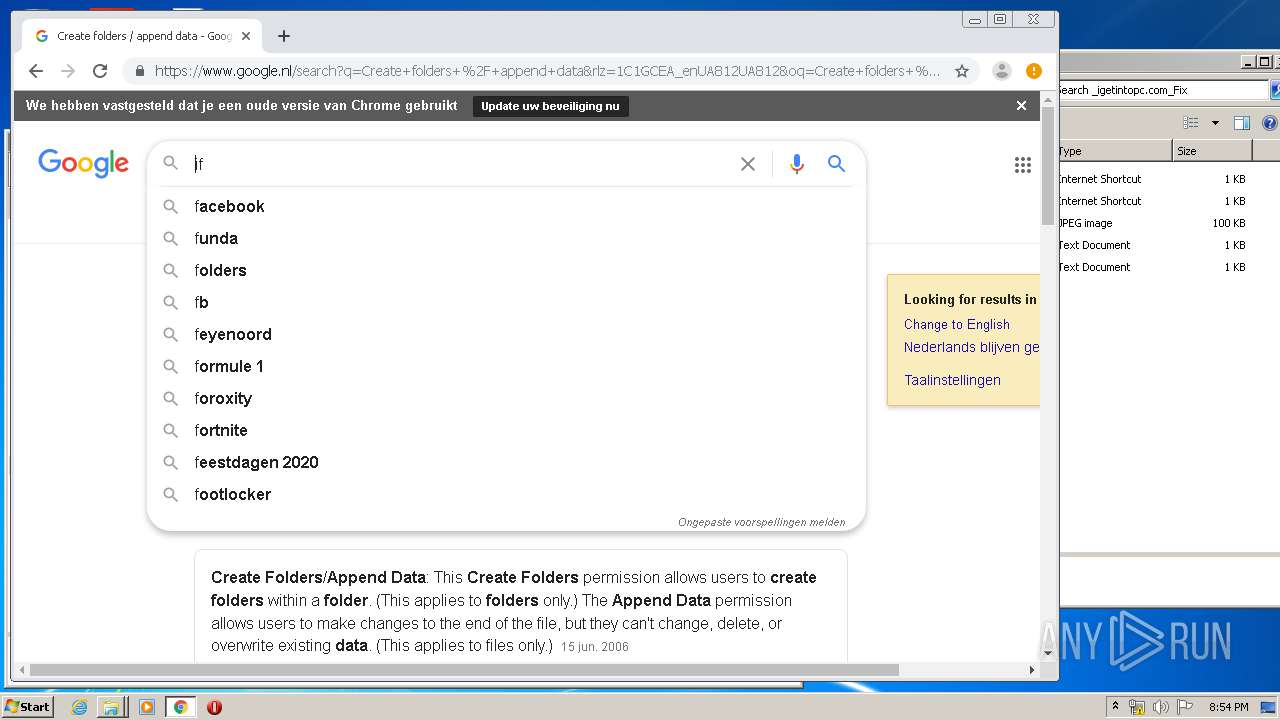Select first Internet Shortcut row

(x=1154, y=179)
